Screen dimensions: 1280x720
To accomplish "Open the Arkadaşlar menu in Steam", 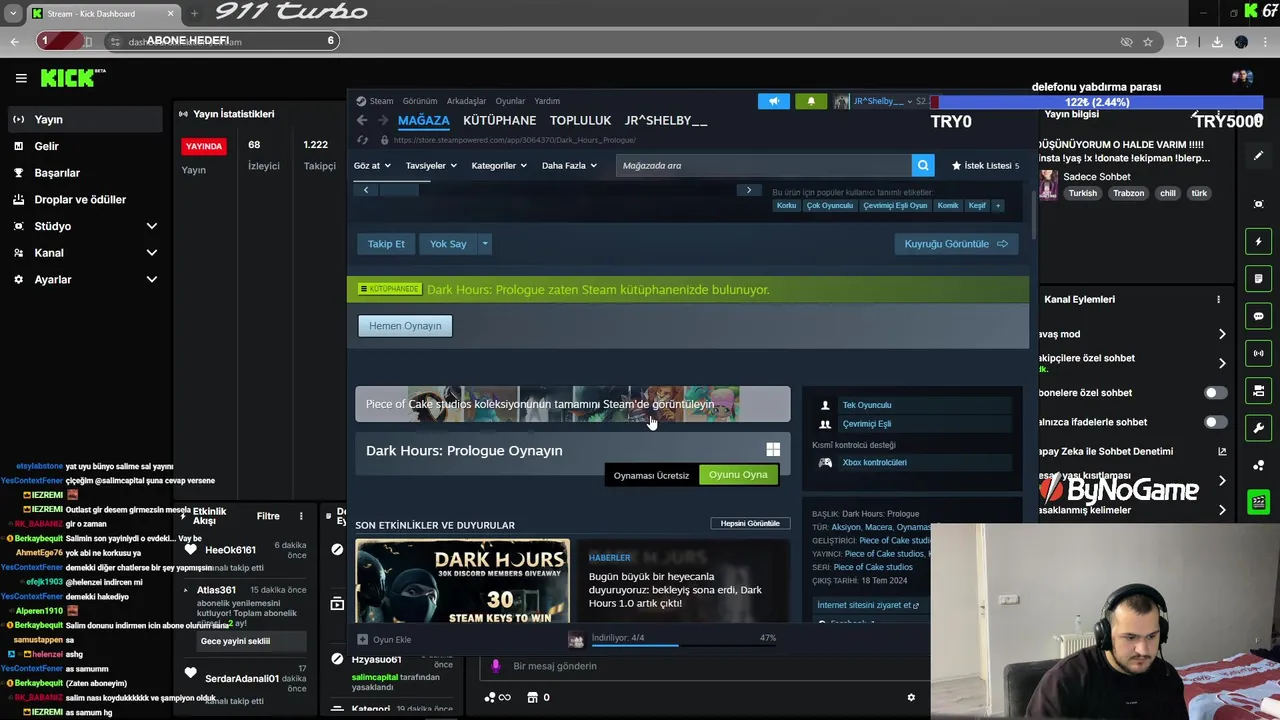I will tap(466, 101).
